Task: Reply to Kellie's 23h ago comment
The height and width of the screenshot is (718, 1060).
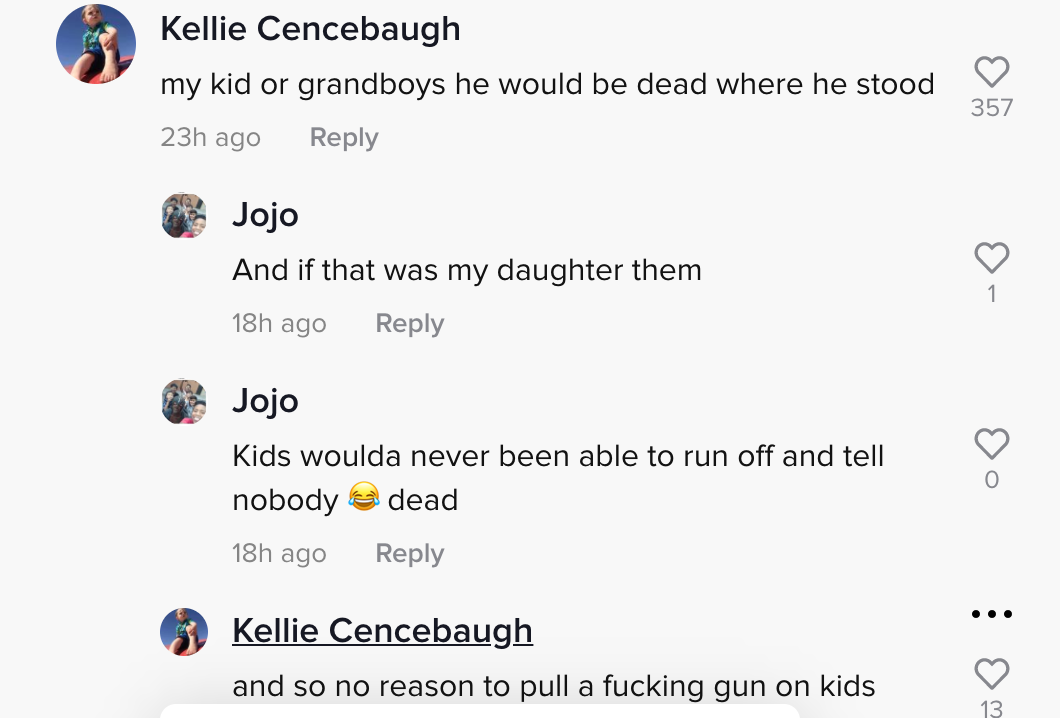Action: click(344, 137)
